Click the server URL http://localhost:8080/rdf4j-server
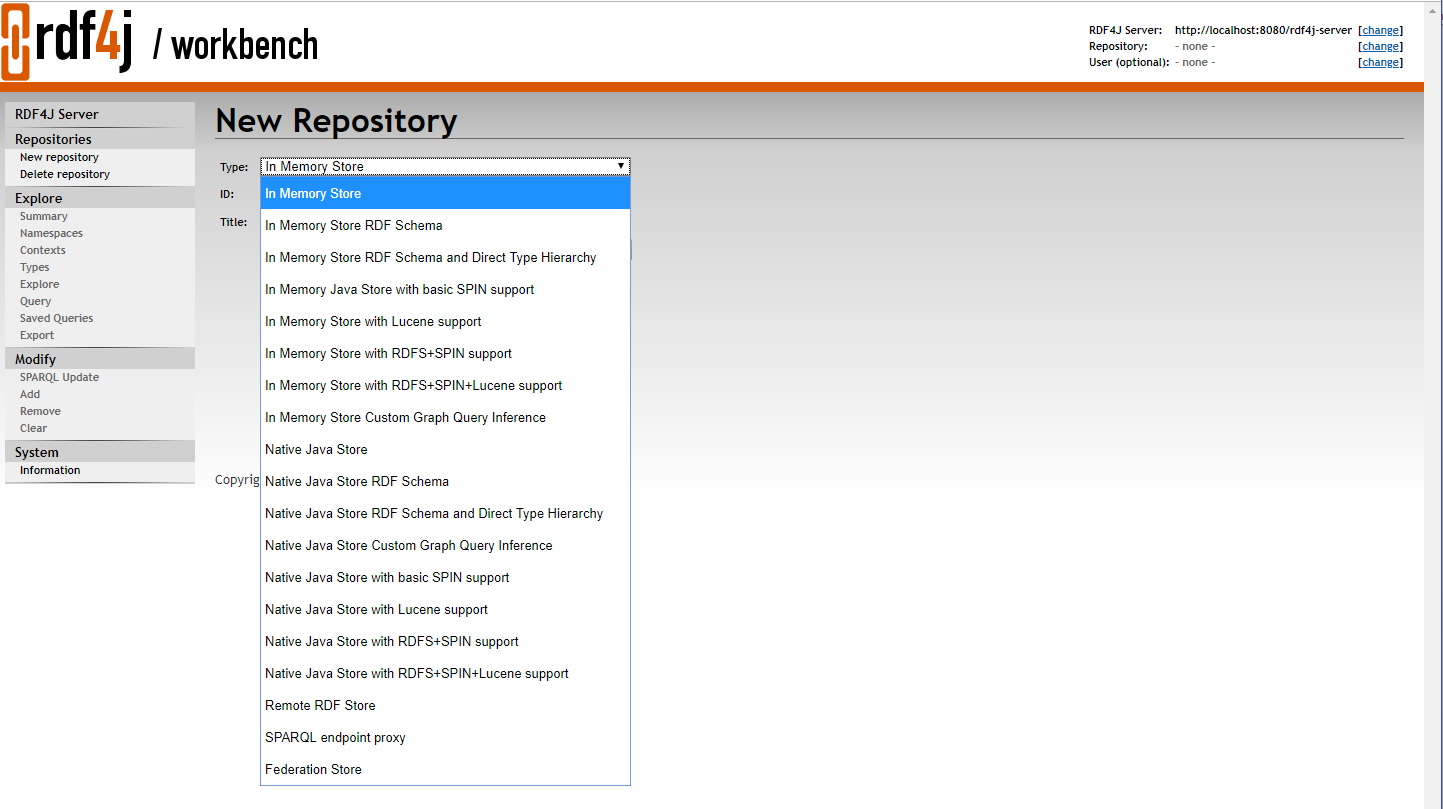 [1263, 30]
